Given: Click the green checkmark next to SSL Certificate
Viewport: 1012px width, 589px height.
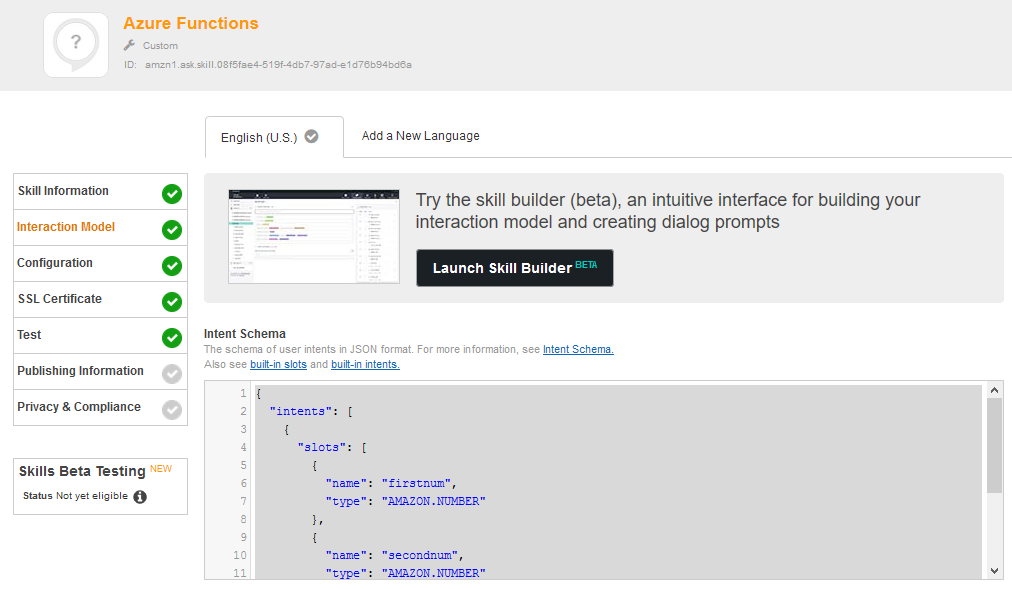Looking at the screenshot, I should click(x=172, y=302).
